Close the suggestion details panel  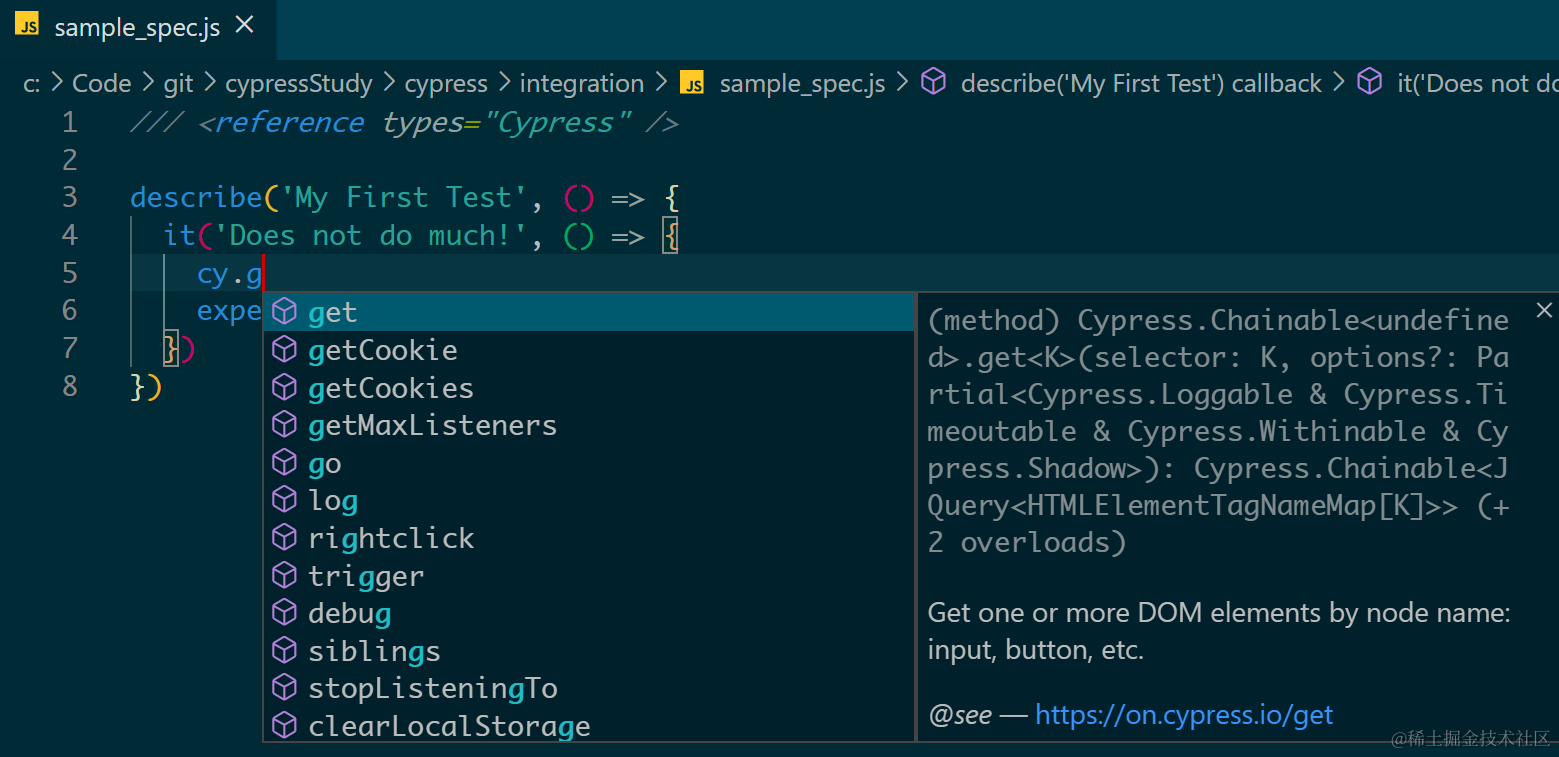(1544, 310)
